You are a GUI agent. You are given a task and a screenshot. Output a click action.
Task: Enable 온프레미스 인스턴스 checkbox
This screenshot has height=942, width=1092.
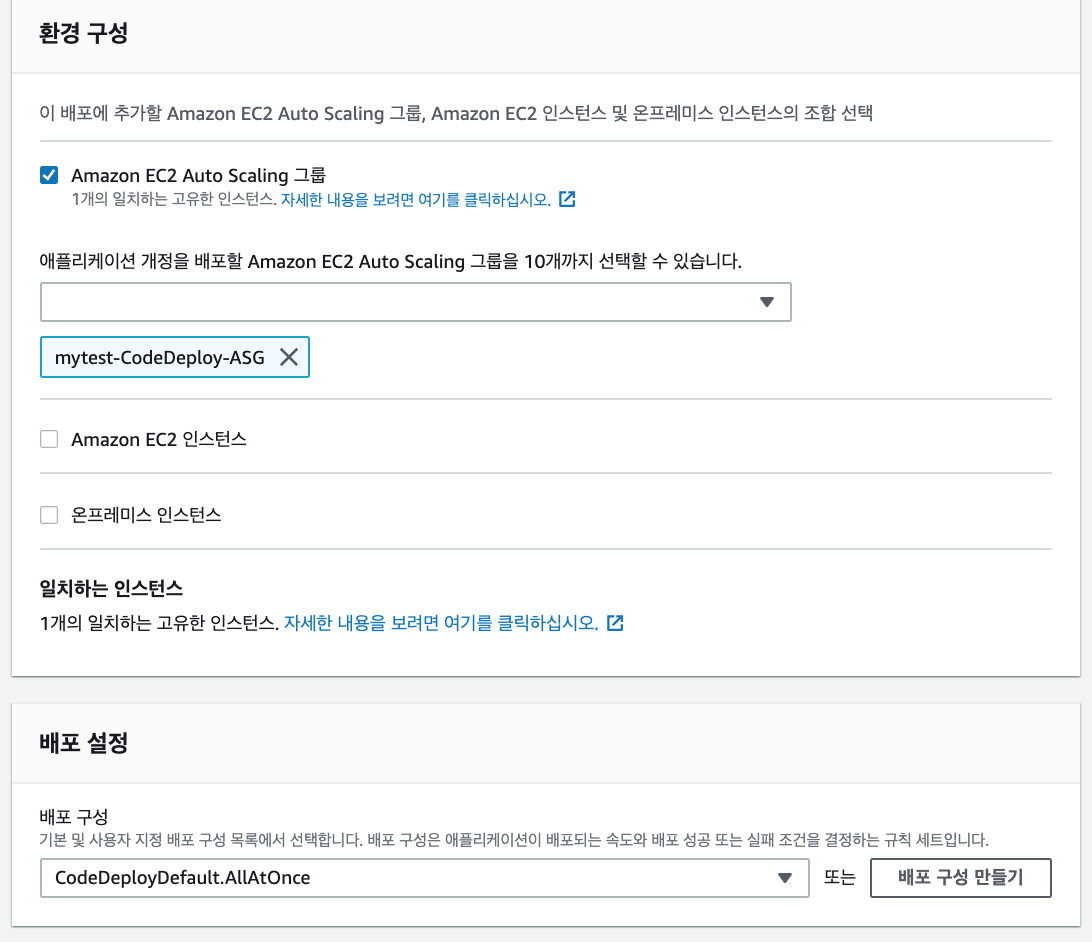(x=49, y=515)
